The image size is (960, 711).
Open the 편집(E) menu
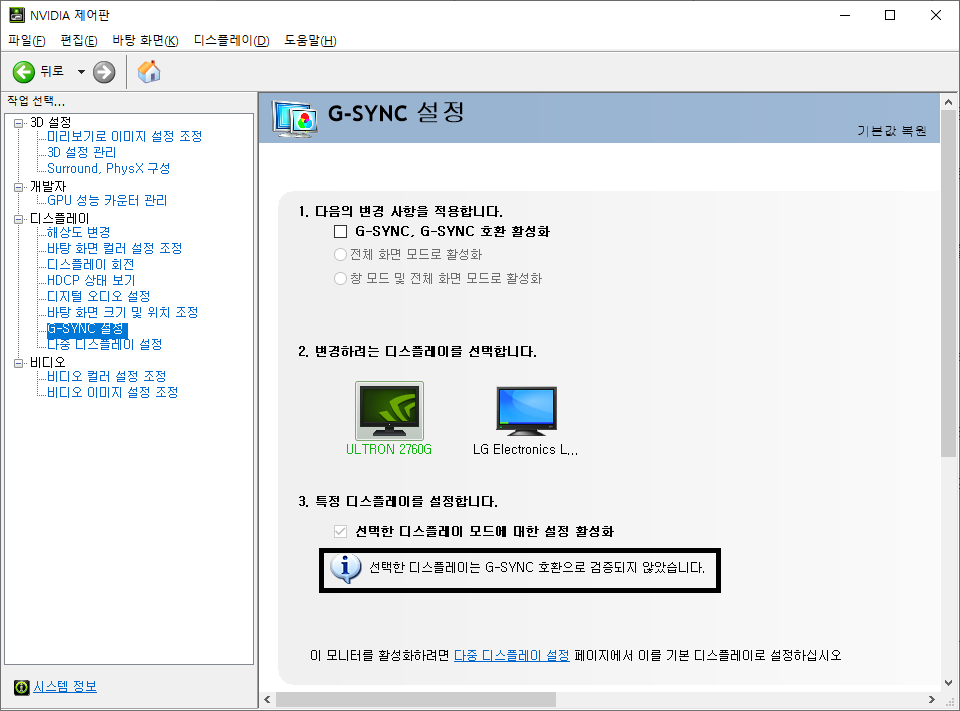click(x=79, y=40)
